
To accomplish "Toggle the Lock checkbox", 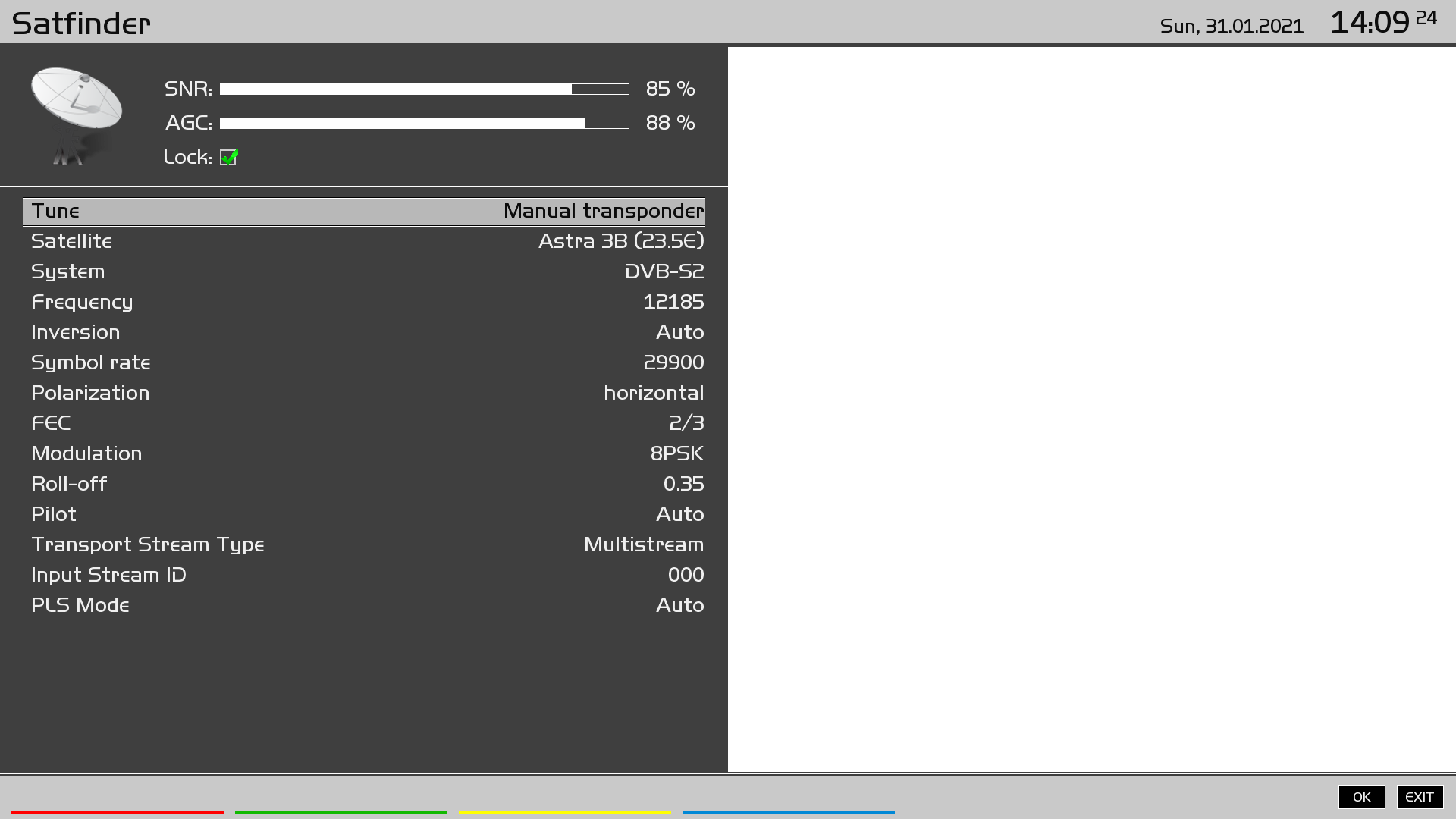I will [228, 157].
